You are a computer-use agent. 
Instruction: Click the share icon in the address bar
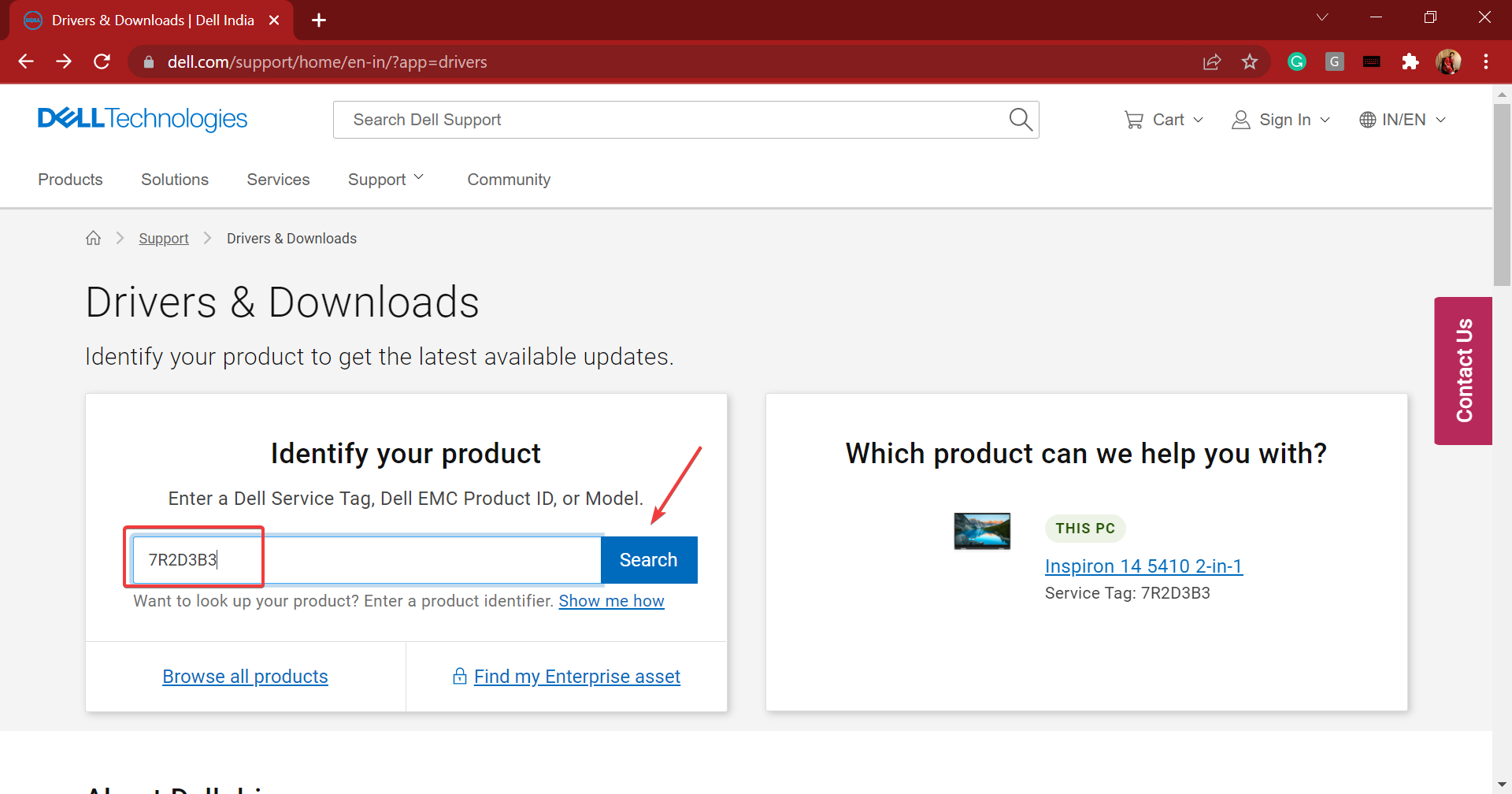pyautogui.click(x=1212, y=61)
